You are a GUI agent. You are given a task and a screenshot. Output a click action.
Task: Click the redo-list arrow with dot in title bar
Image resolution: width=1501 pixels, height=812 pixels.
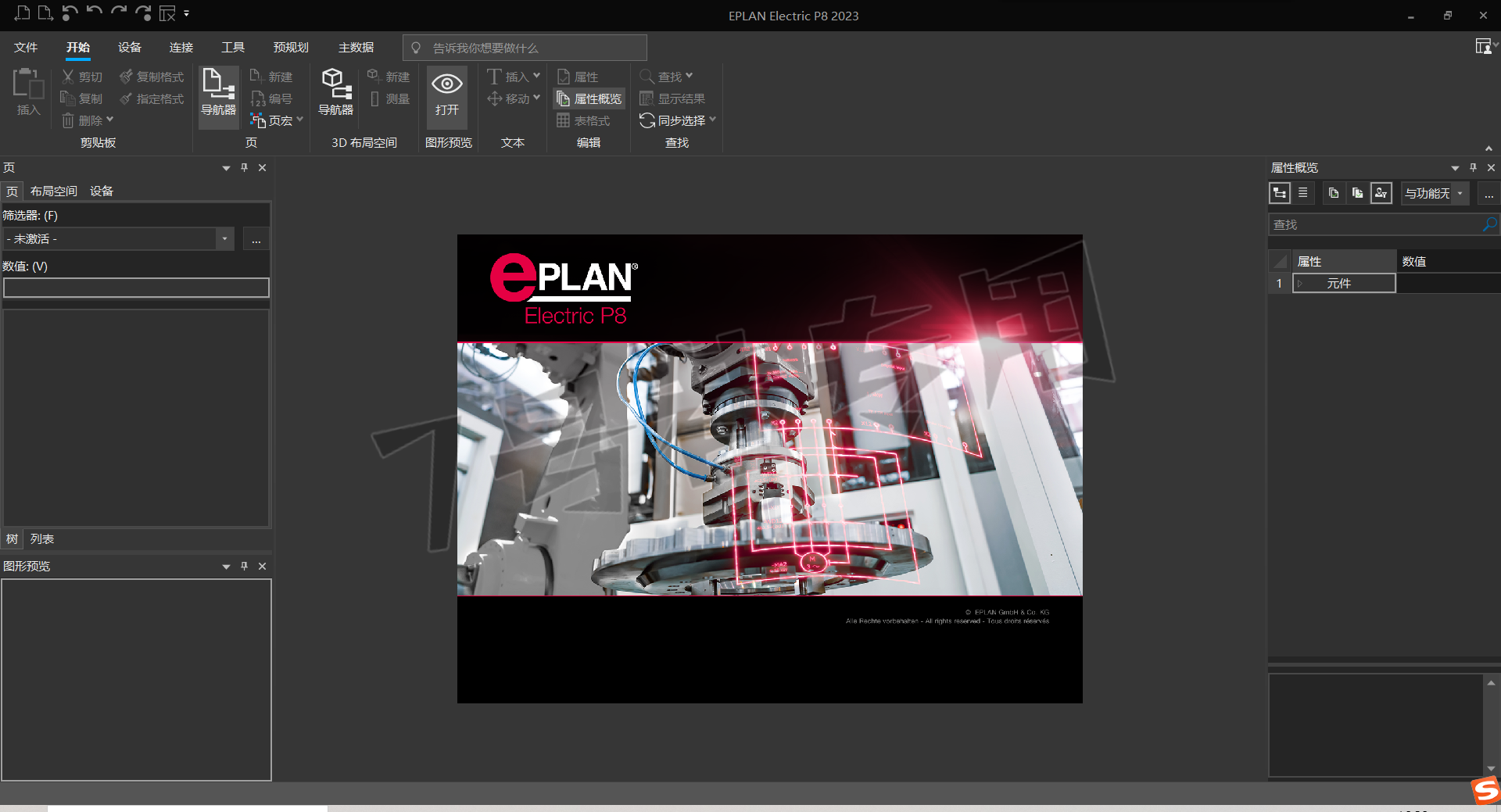click(143, 13)
